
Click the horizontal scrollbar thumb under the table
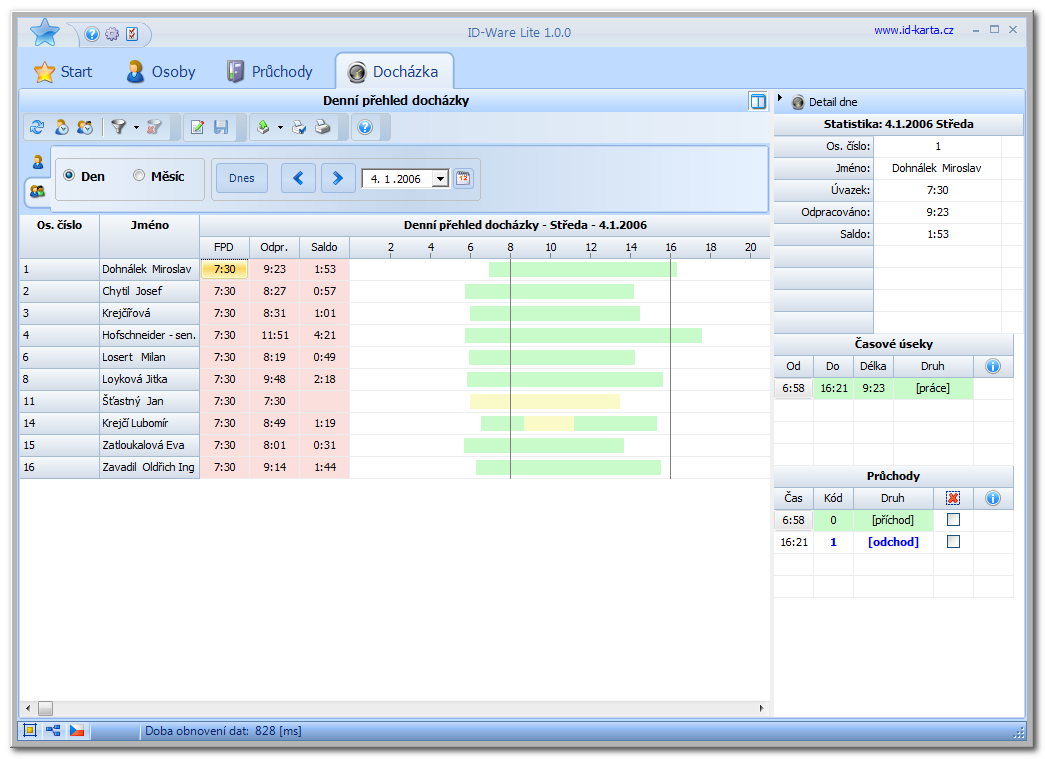[x=45, y=708]
